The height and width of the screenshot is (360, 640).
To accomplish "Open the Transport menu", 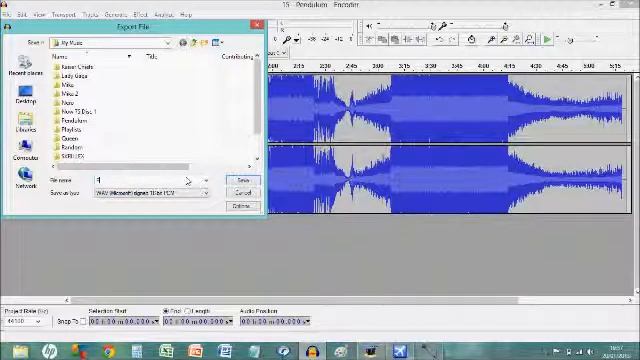I will click(63, 15).
